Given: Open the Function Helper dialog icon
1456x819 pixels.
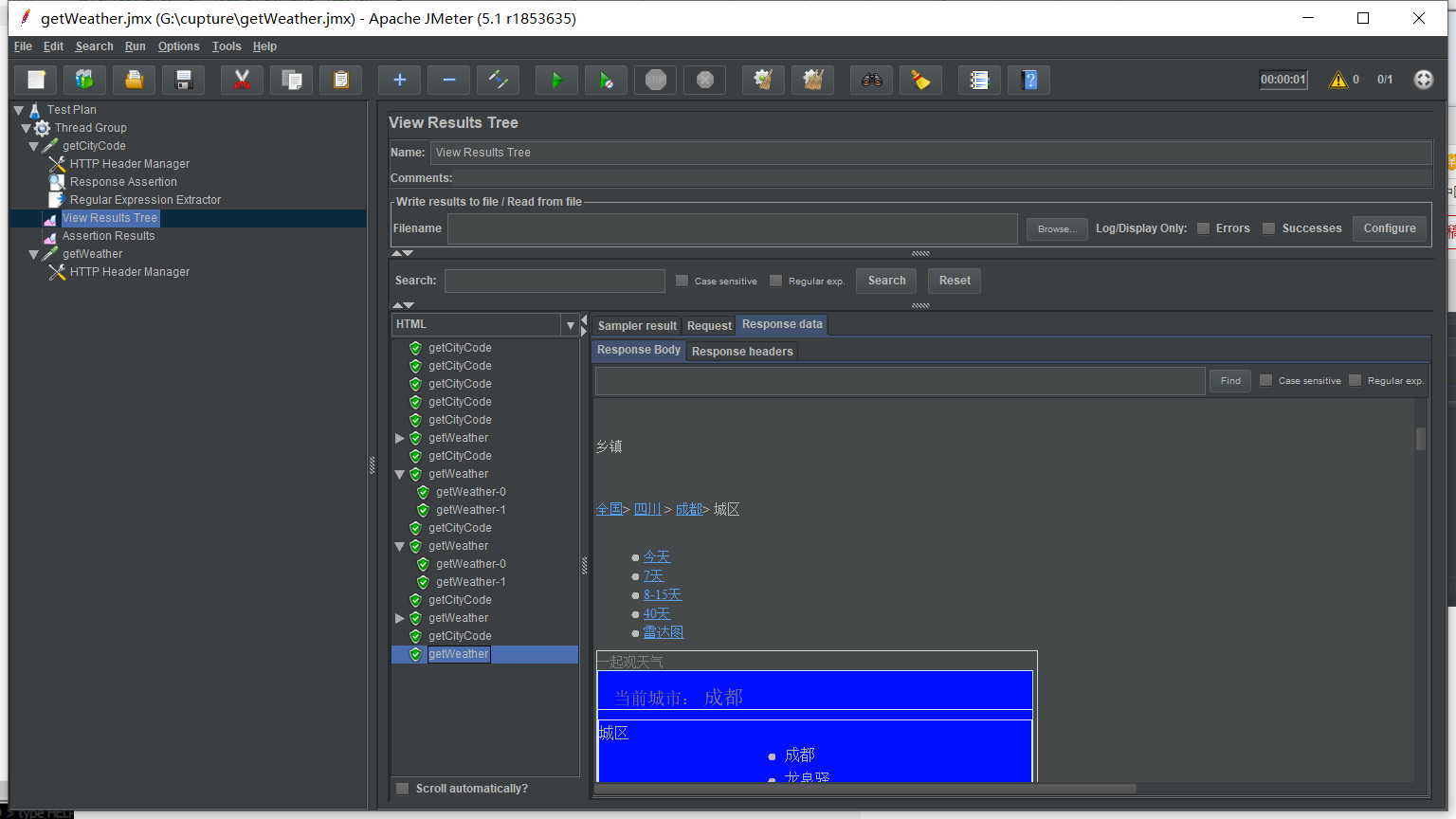Looking at the screenshot, I should point(980,80).
